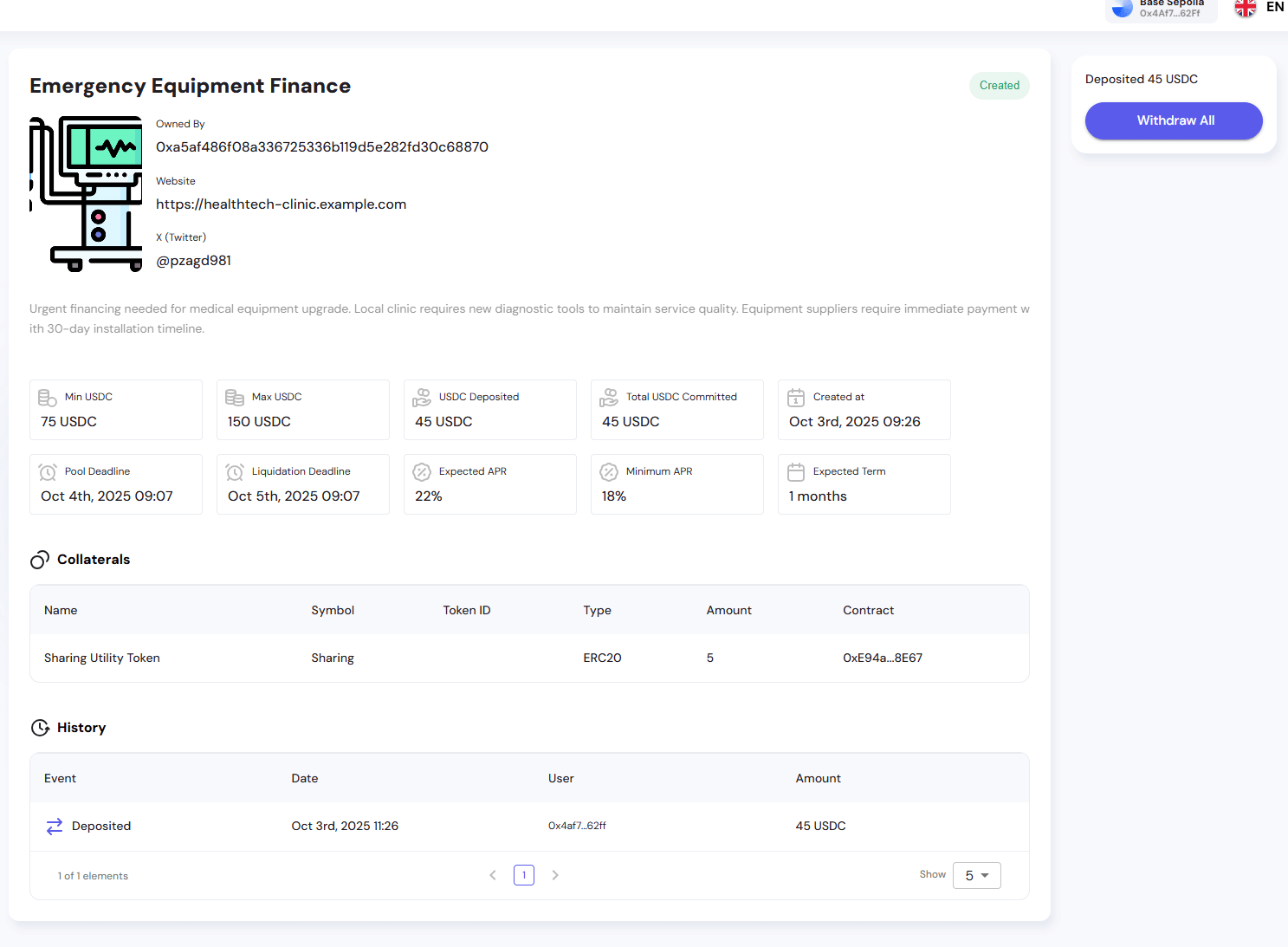The width and height of the screenshot is (1288, 947).
Task: Click the Collaterals section icon
Action: click(40, 560)
